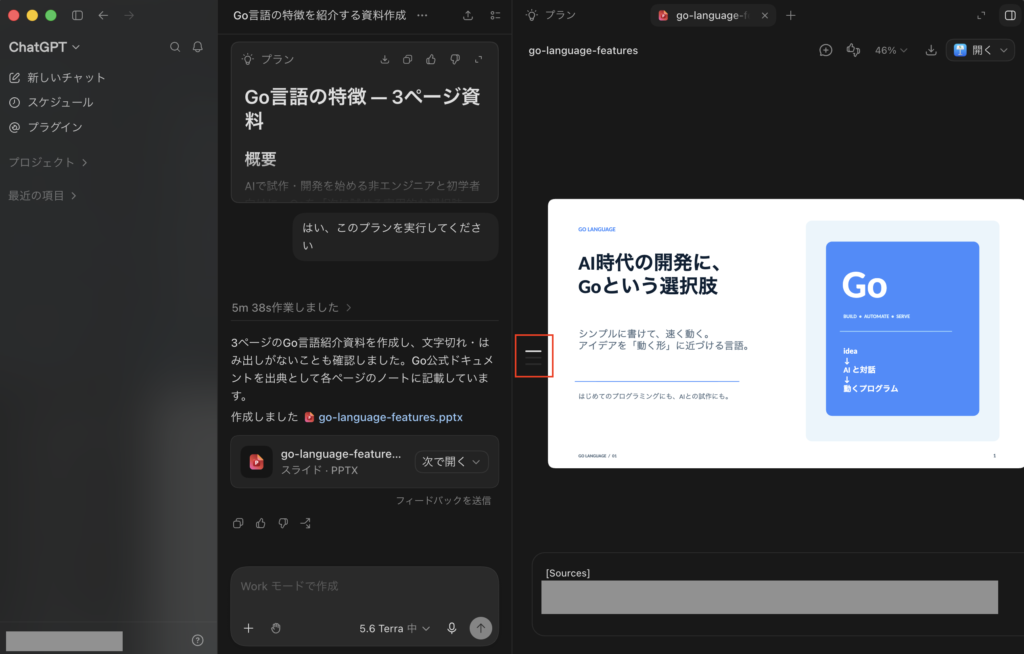Add attachment with the plus icon
The height and width of the screenshot is (654, 1024).
click(x=249, y=629)
